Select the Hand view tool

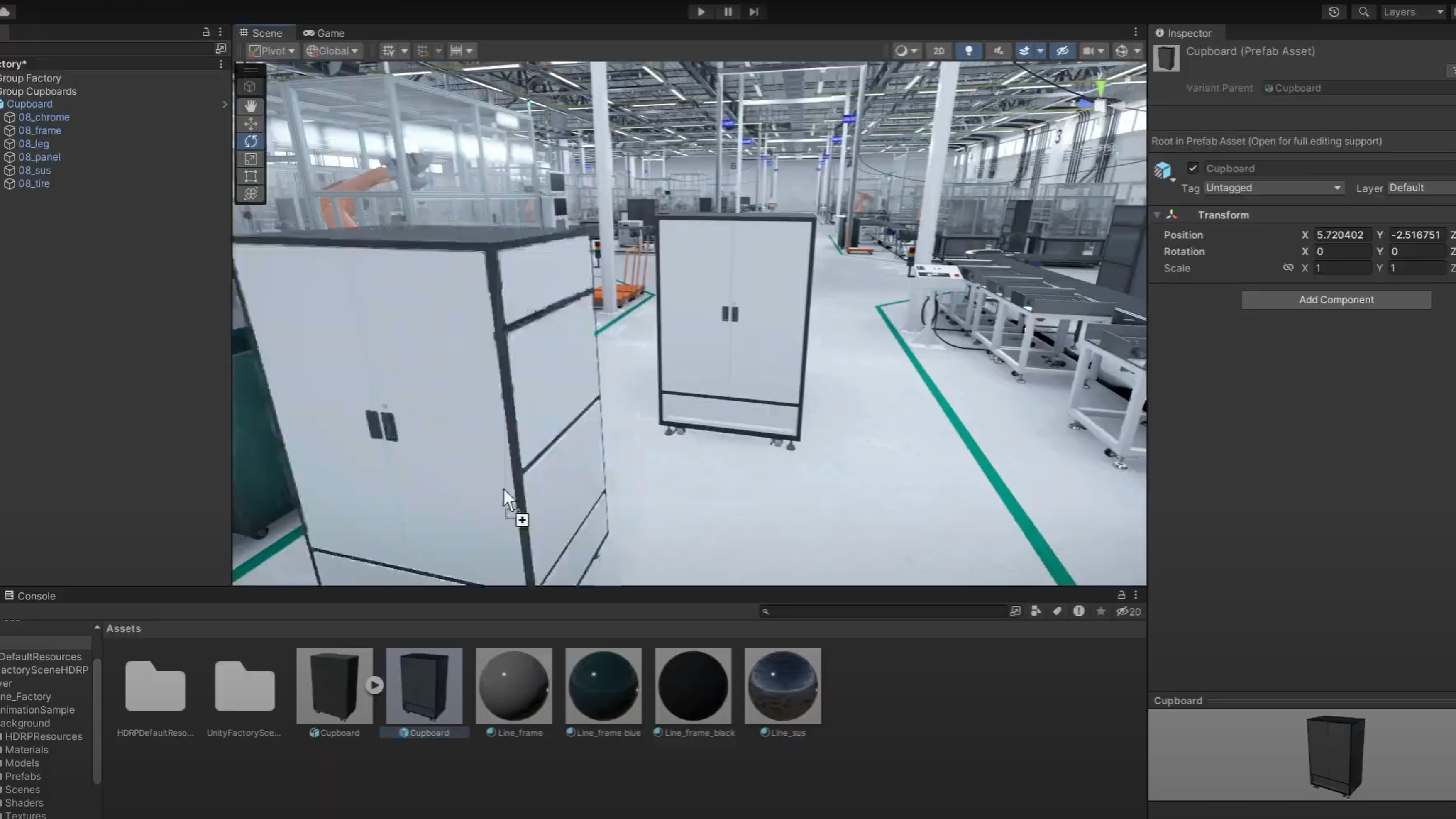250,106
